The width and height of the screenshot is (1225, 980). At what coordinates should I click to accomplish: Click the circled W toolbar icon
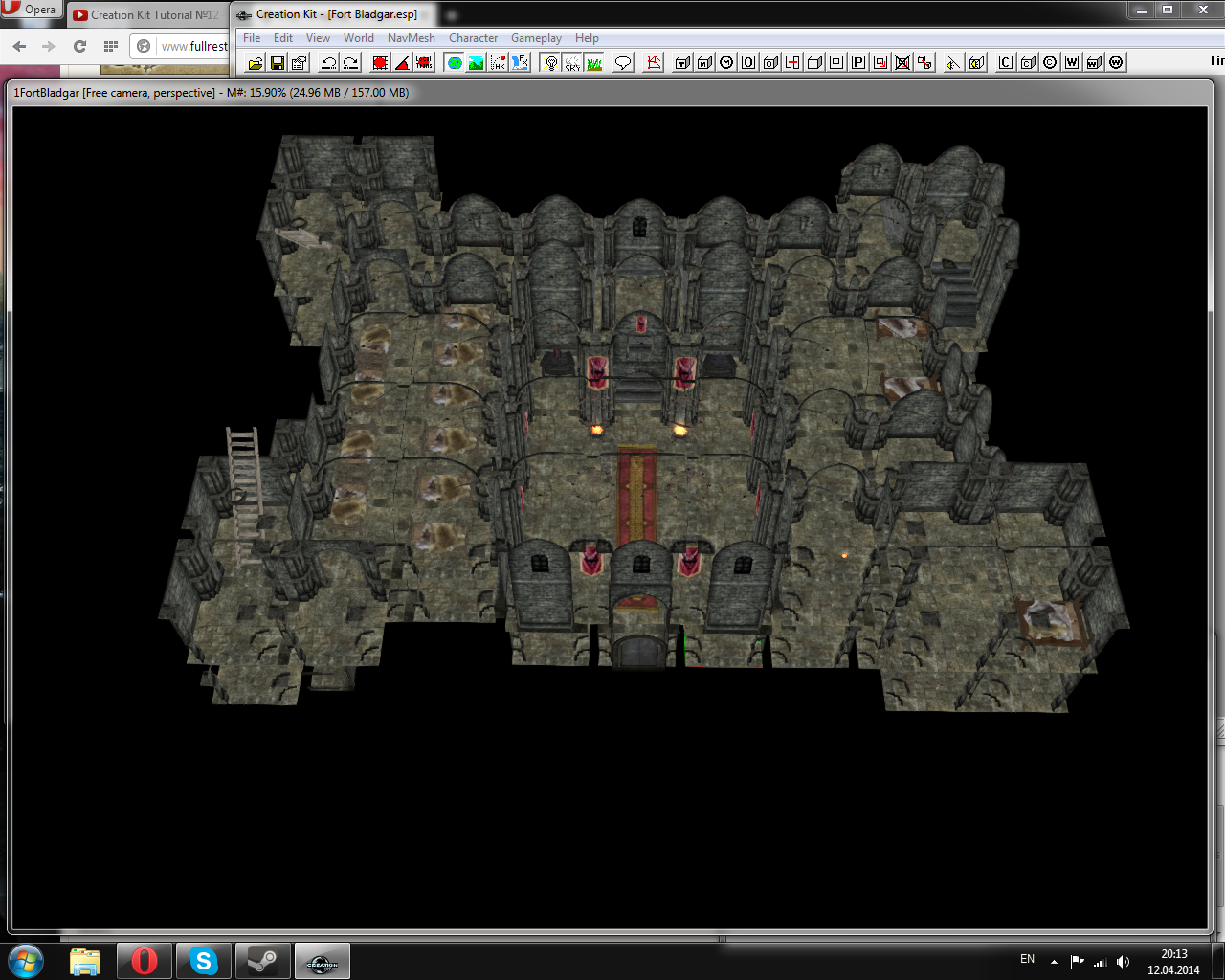[1116, 62]
